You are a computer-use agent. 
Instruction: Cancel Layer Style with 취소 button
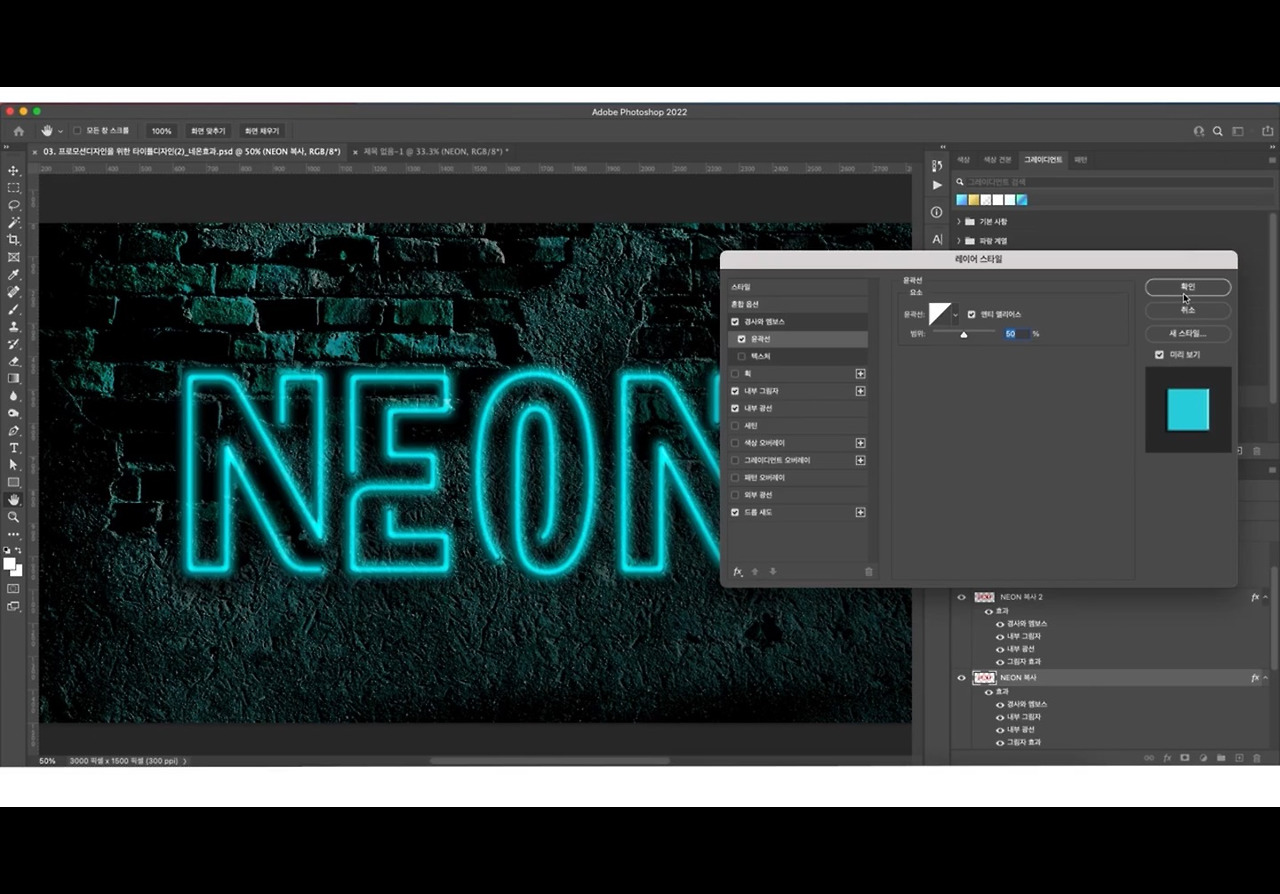pyautogui.click(x=1188, y=310)
